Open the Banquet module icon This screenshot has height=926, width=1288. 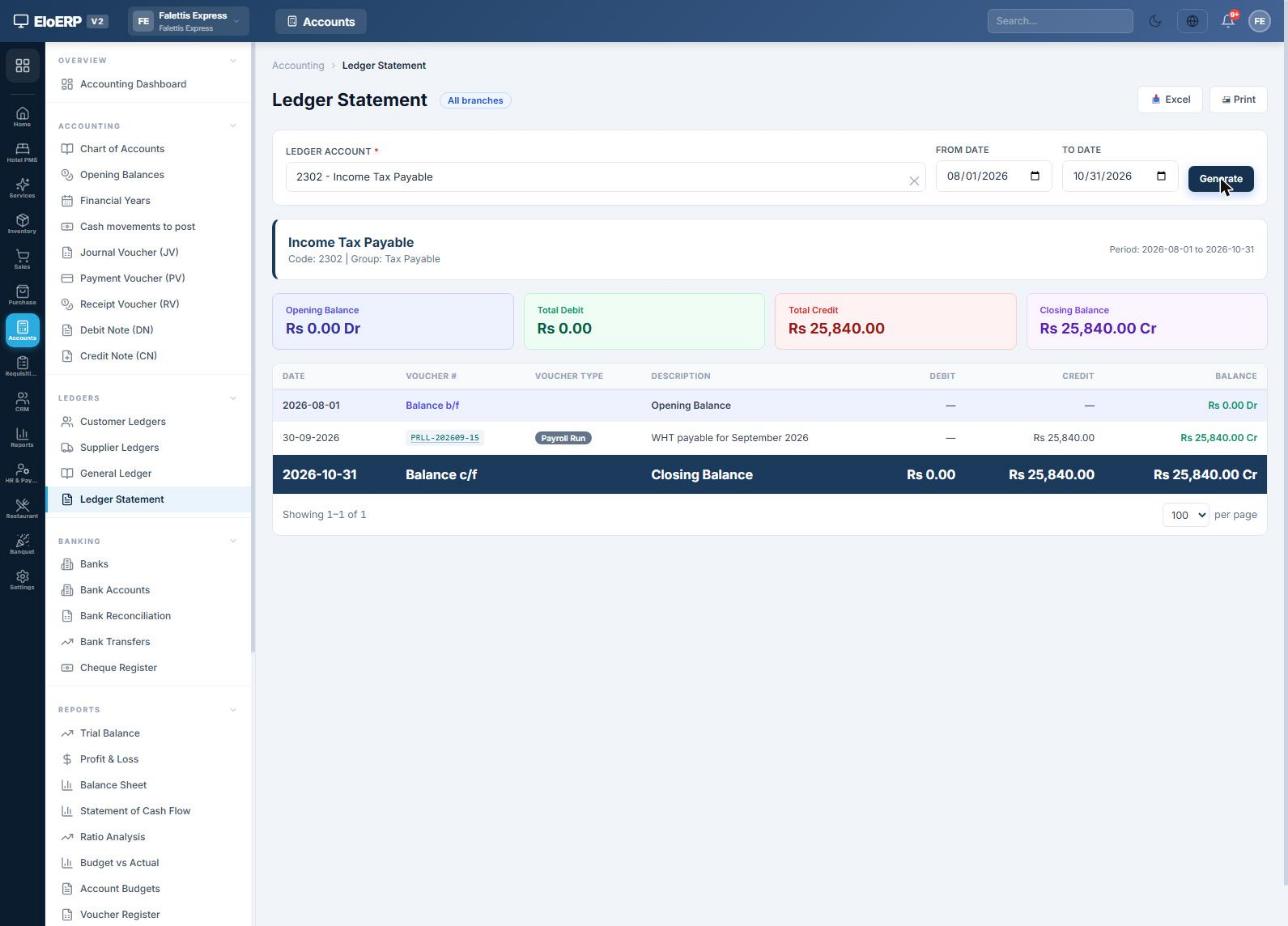pyautogui.click(x=22, y=544)
